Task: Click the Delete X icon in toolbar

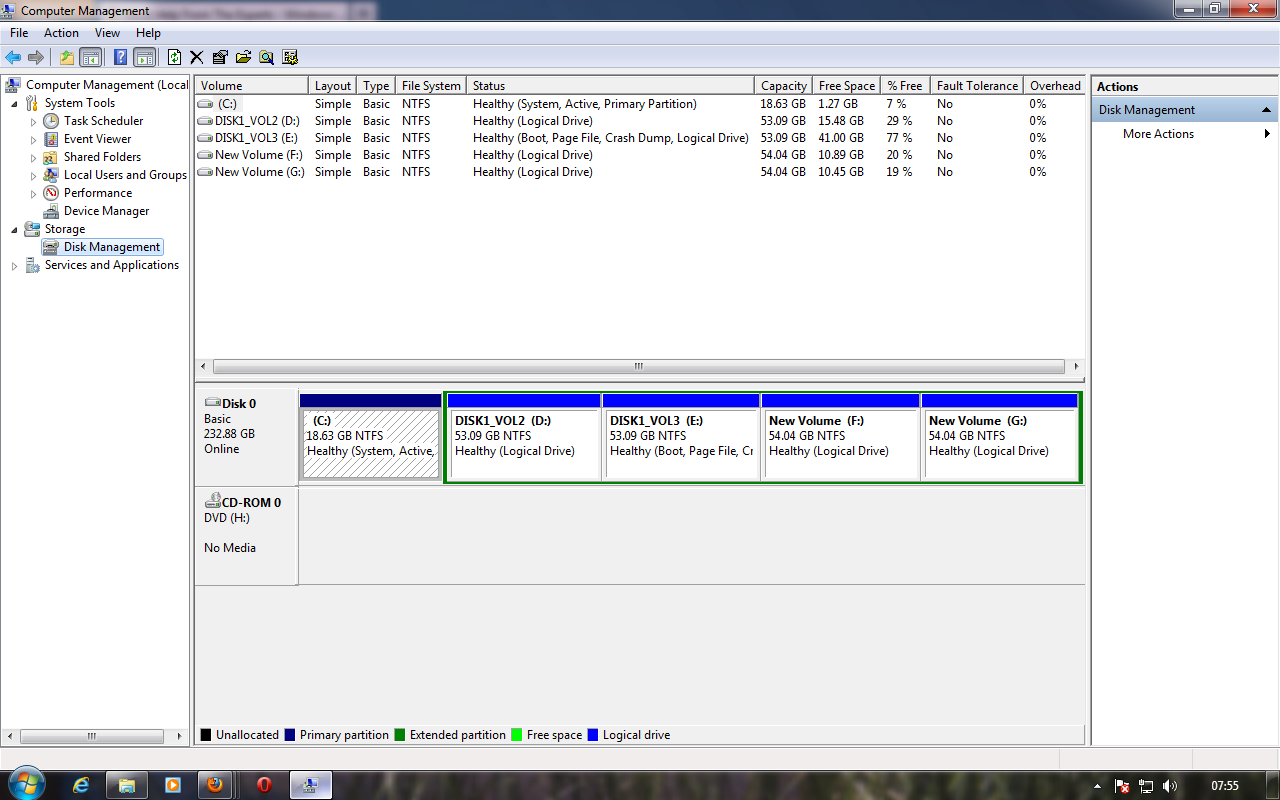Action: click(x=196, y=58)
